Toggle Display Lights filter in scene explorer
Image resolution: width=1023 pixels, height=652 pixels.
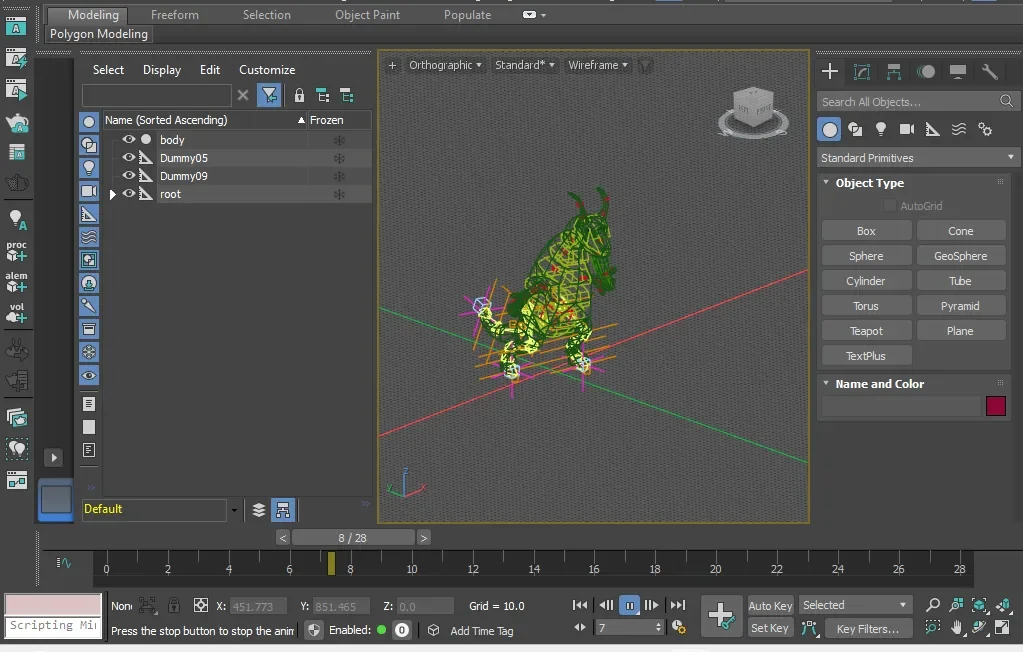[89, 168]
